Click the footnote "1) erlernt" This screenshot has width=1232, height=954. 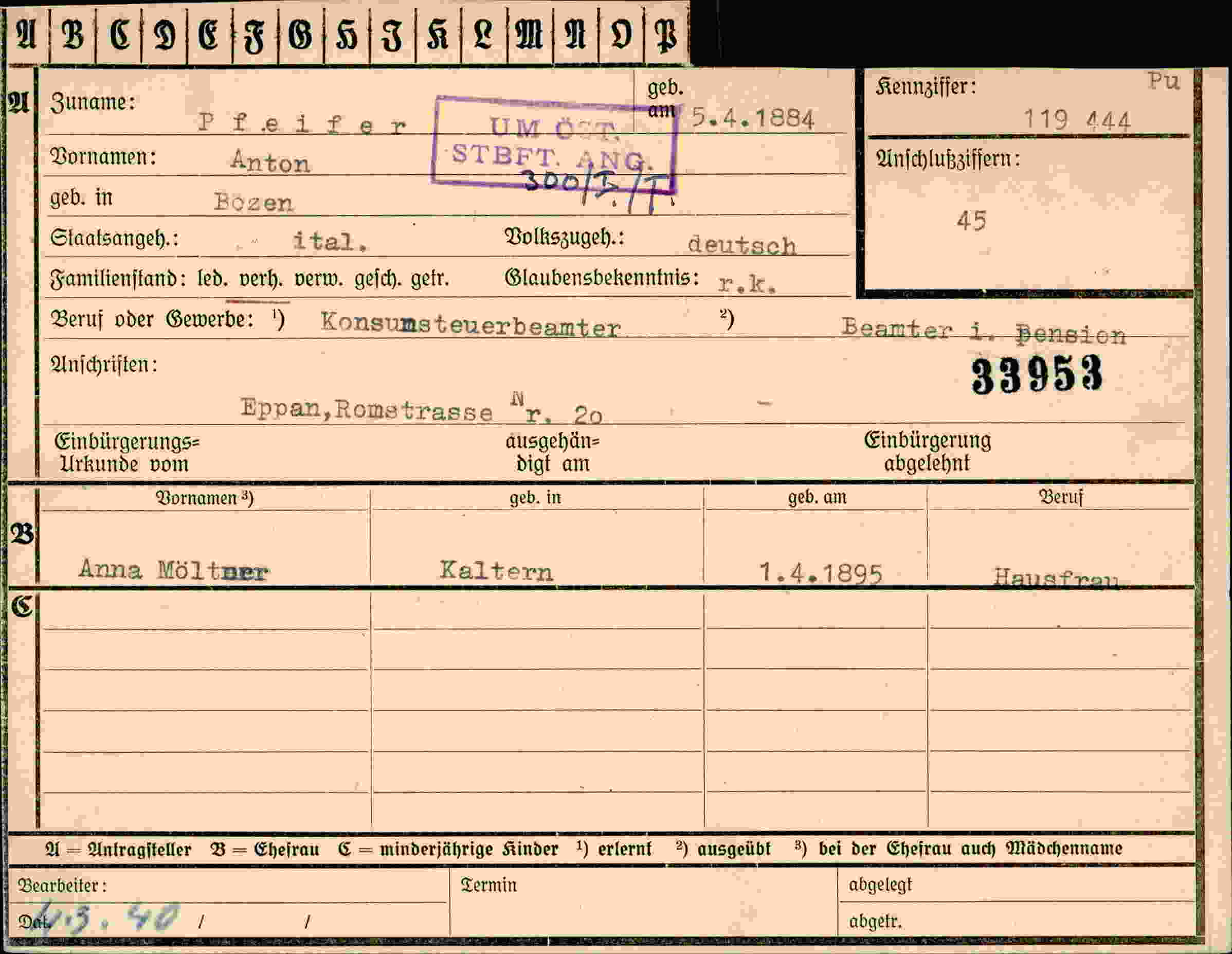click(x=614, y=849)
